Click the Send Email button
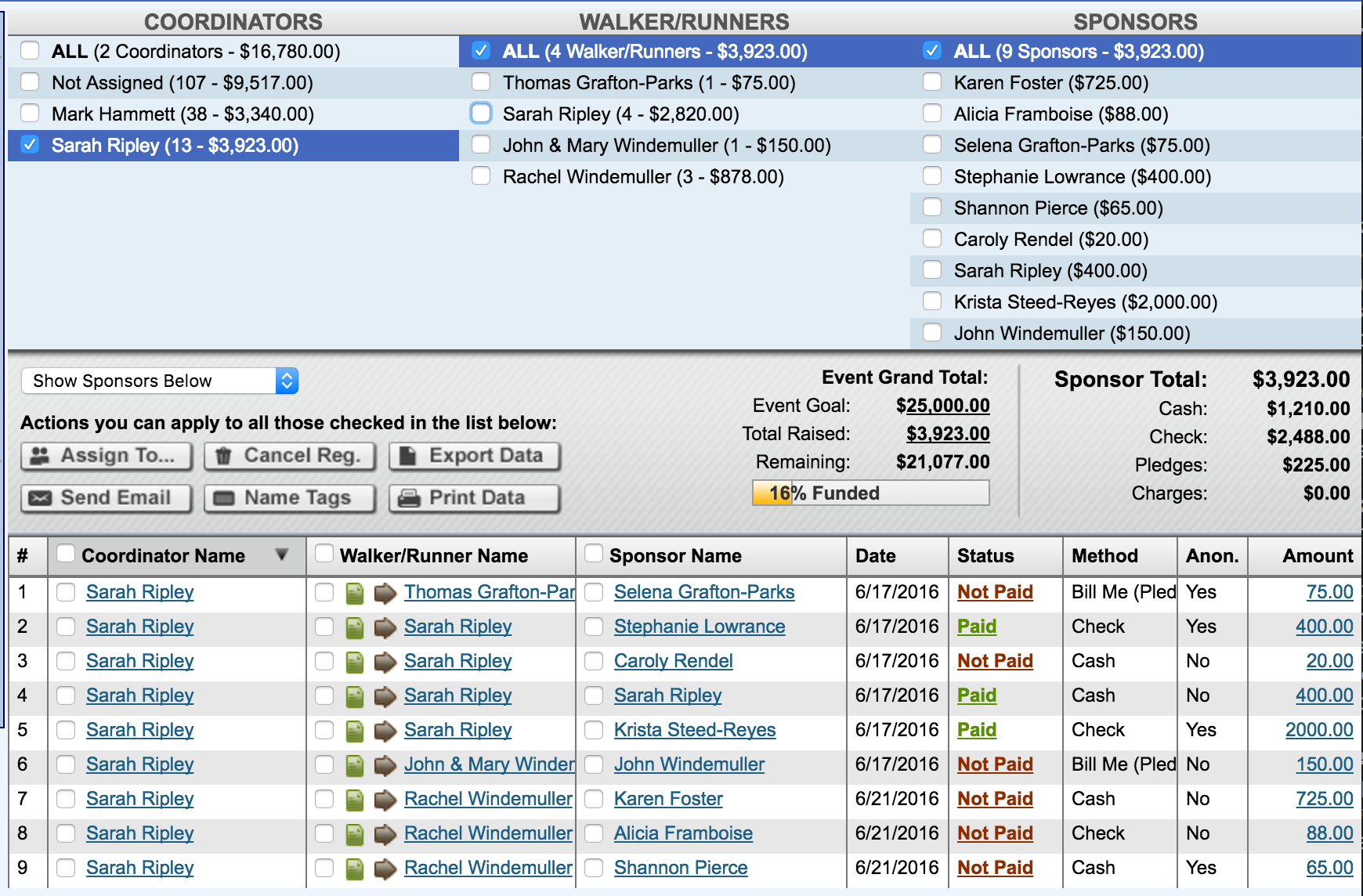The width and height of the screenshot is (1363, 896). pyautogui.click(x=107, y=498)
